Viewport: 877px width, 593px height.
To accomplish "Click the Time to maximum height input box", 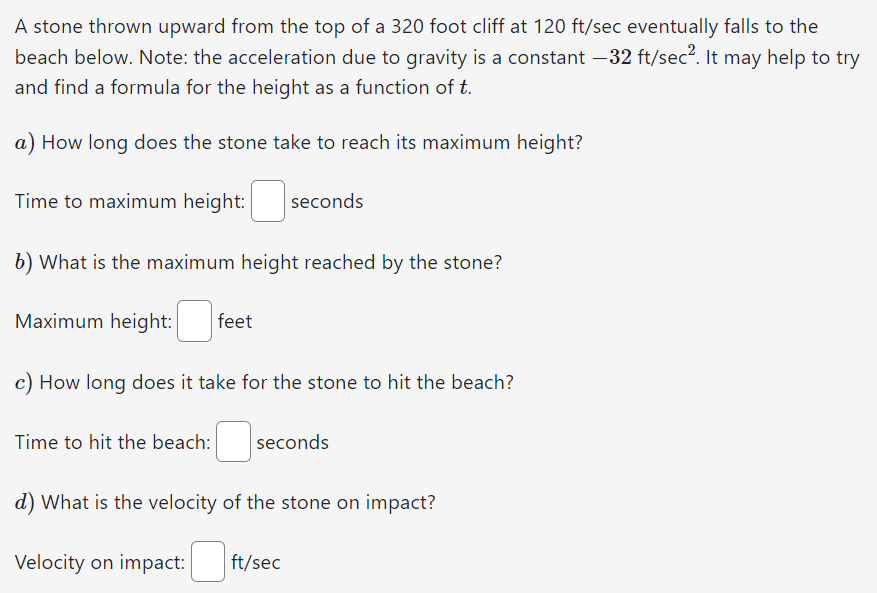I will (267, 201).
